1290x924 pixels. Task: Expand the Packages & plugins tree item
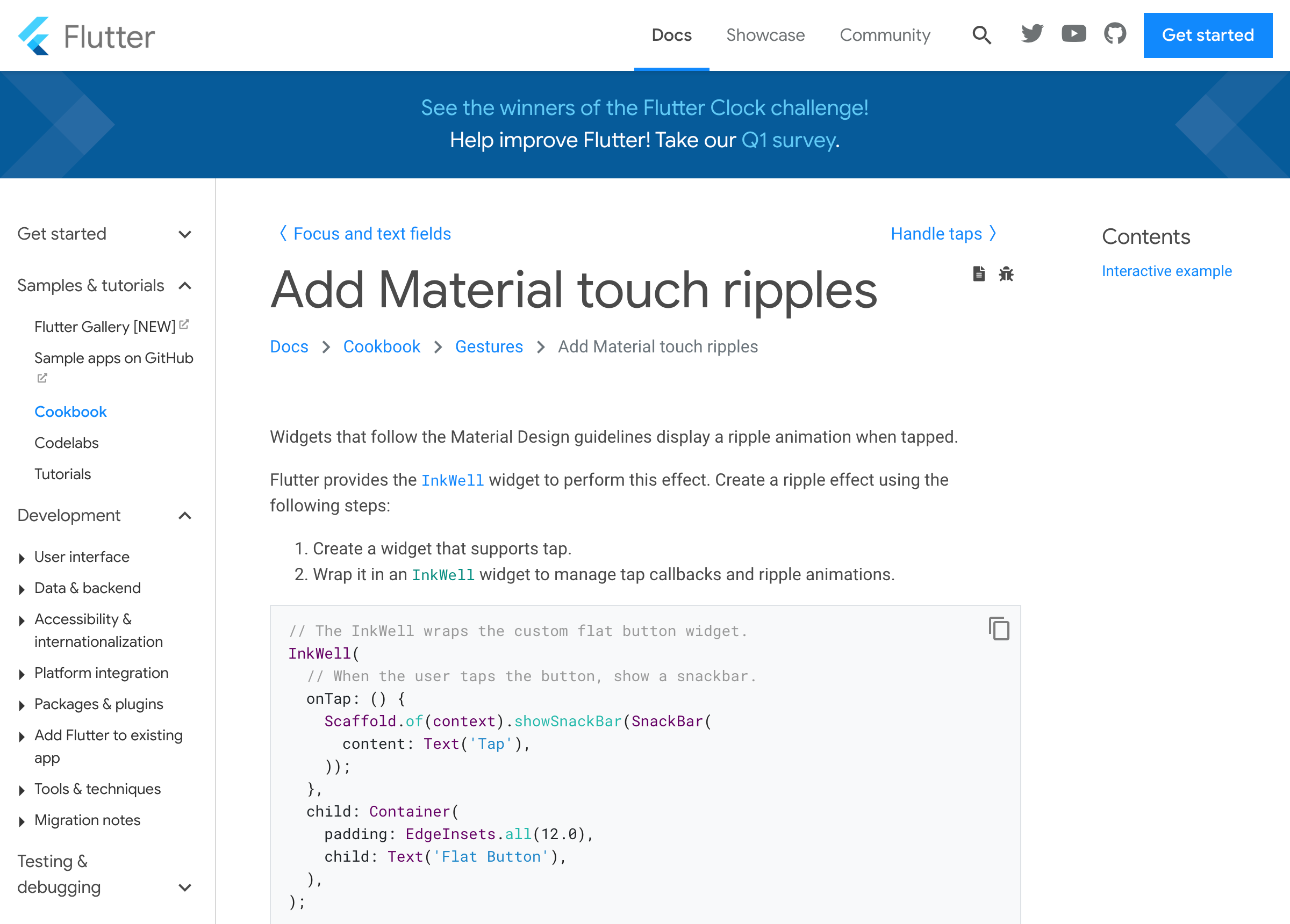[21, 706]
